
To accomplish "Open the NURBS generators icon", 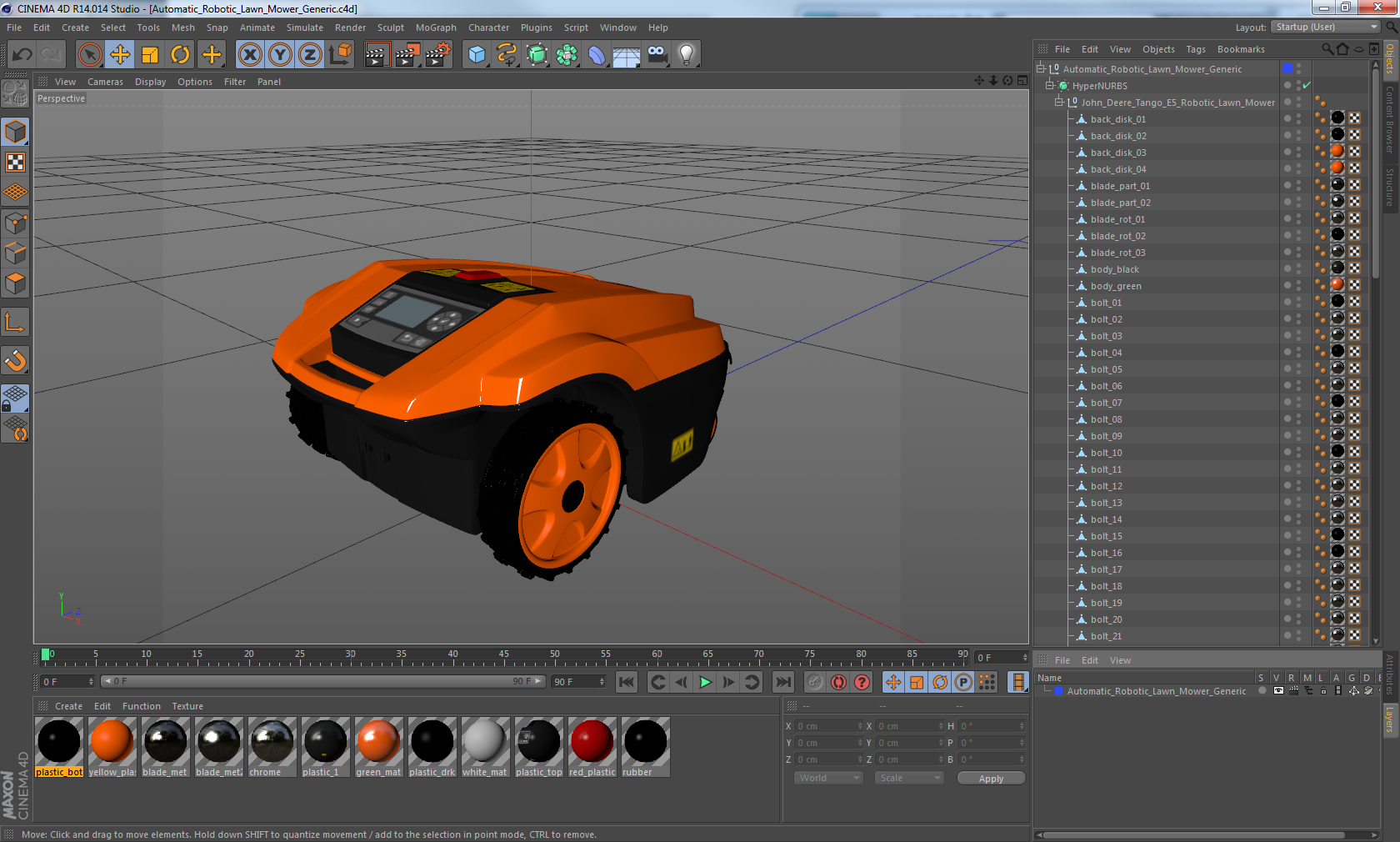I will 537,55.
